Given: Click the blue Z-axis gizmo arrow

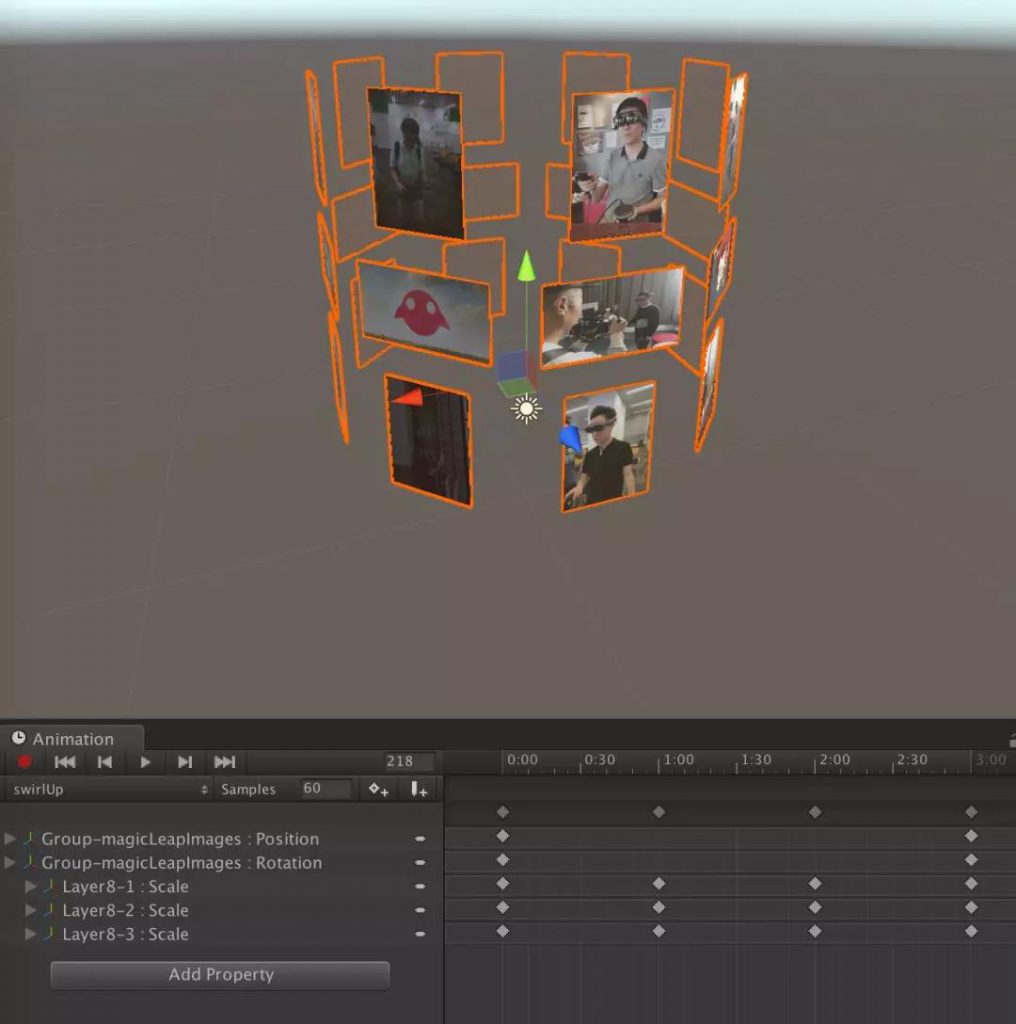Looking at the screenshot, I should pos(570,438).
